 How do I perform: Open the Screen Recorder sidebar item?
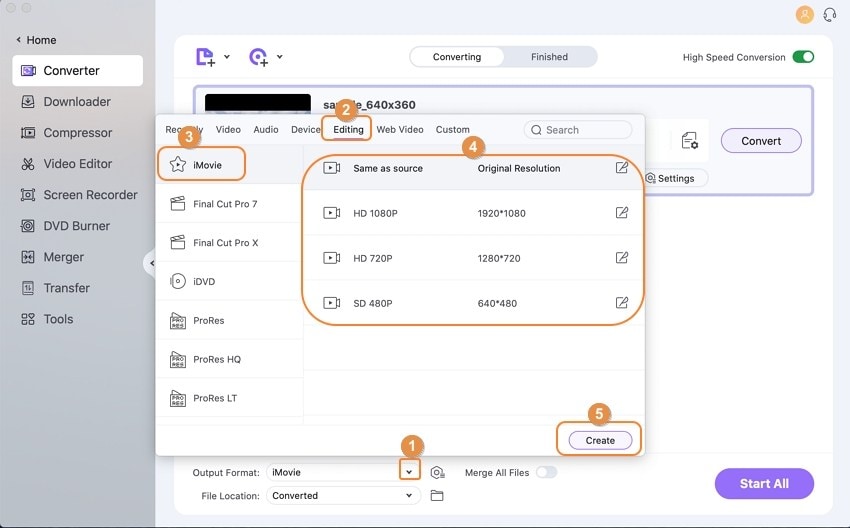click(79, 195)
